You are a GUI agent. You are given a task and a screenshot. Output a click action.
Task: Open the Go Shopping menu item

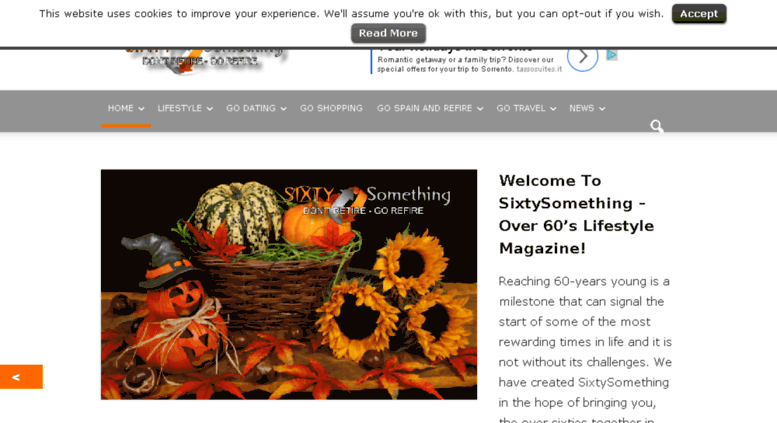click(331, 108)
